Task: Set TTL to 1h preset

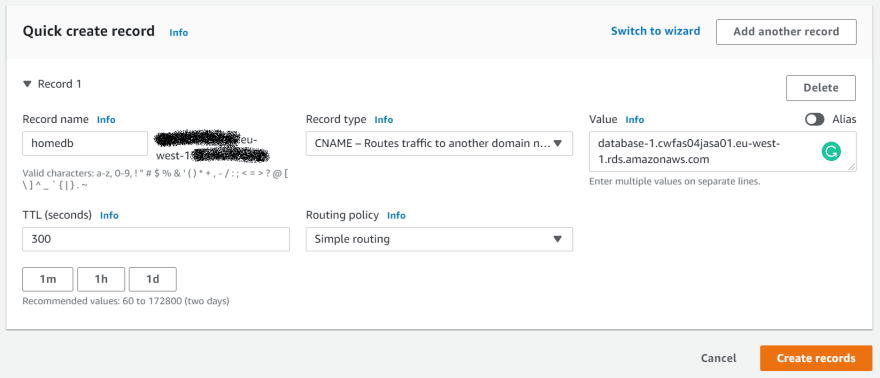Action: [101, 279]
